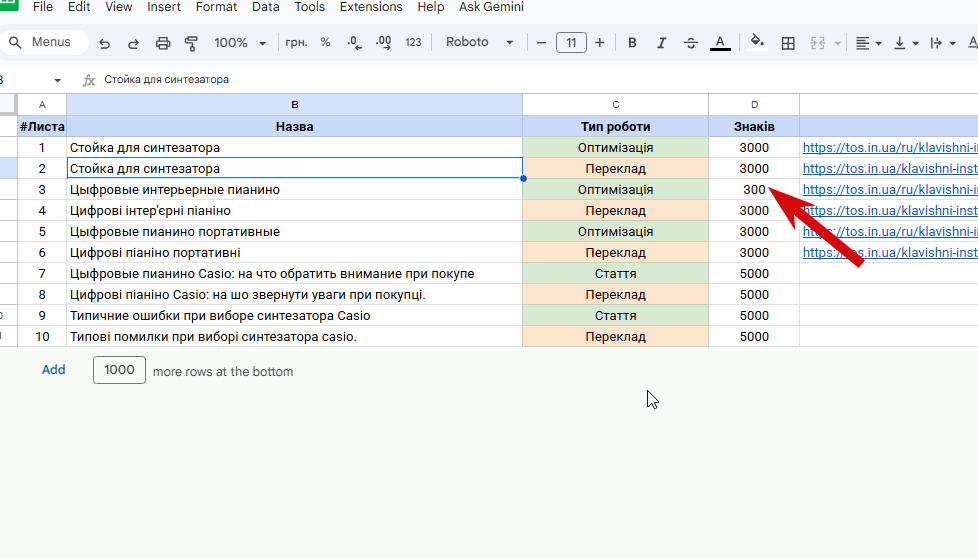Click the Increase decimal places icon
Viewport: 978px width, 558px height.
click(384, 43)
